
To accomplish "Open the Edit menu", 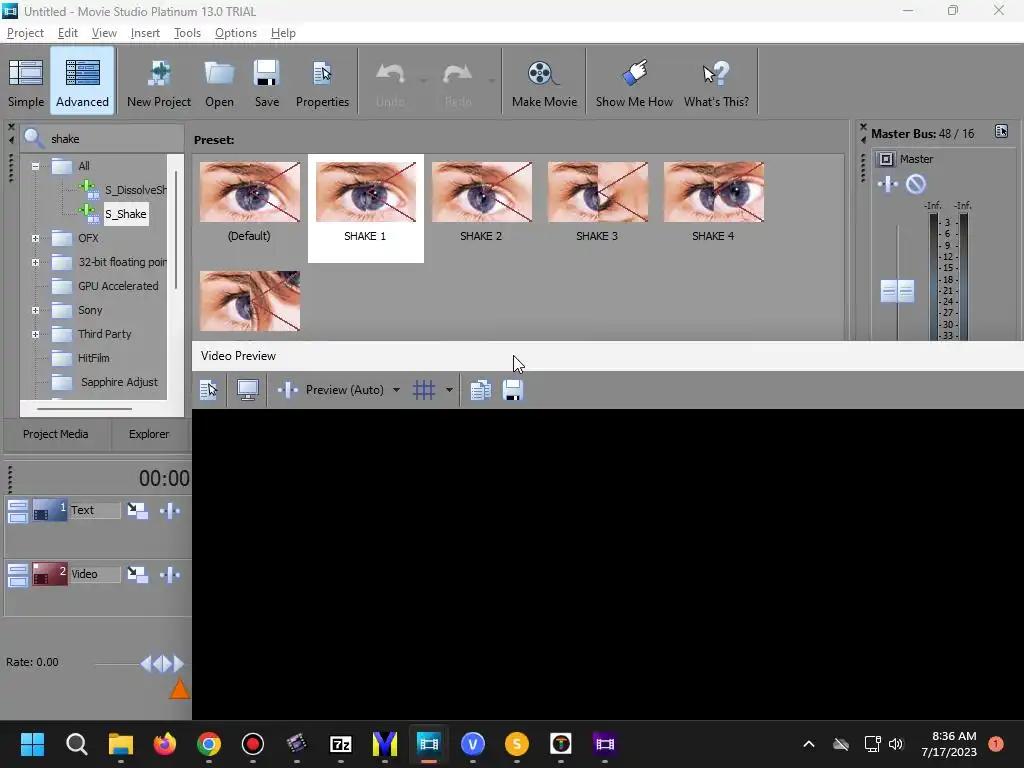I will (67, 33).
